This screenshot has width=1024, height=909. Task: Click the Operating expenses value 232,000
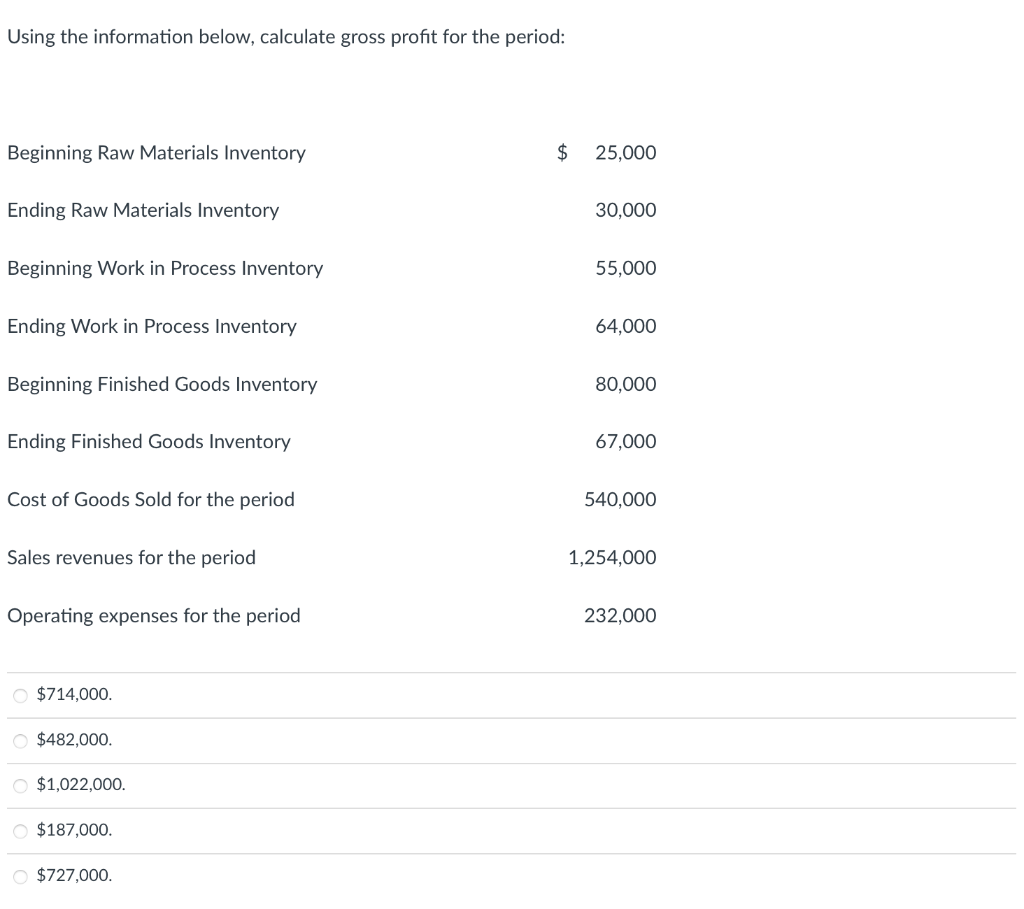coord(620,615)
